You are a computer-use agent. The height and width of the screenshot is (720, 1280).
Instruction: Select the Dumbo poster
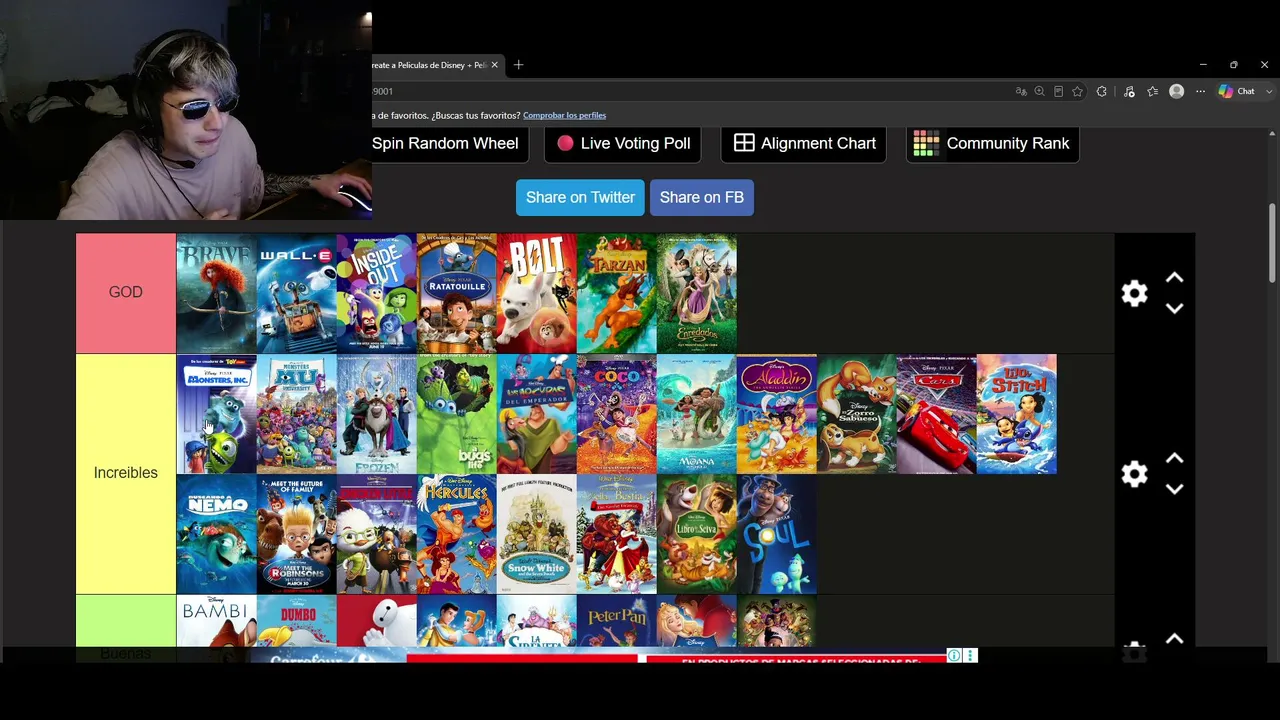[x=297, y=621]
